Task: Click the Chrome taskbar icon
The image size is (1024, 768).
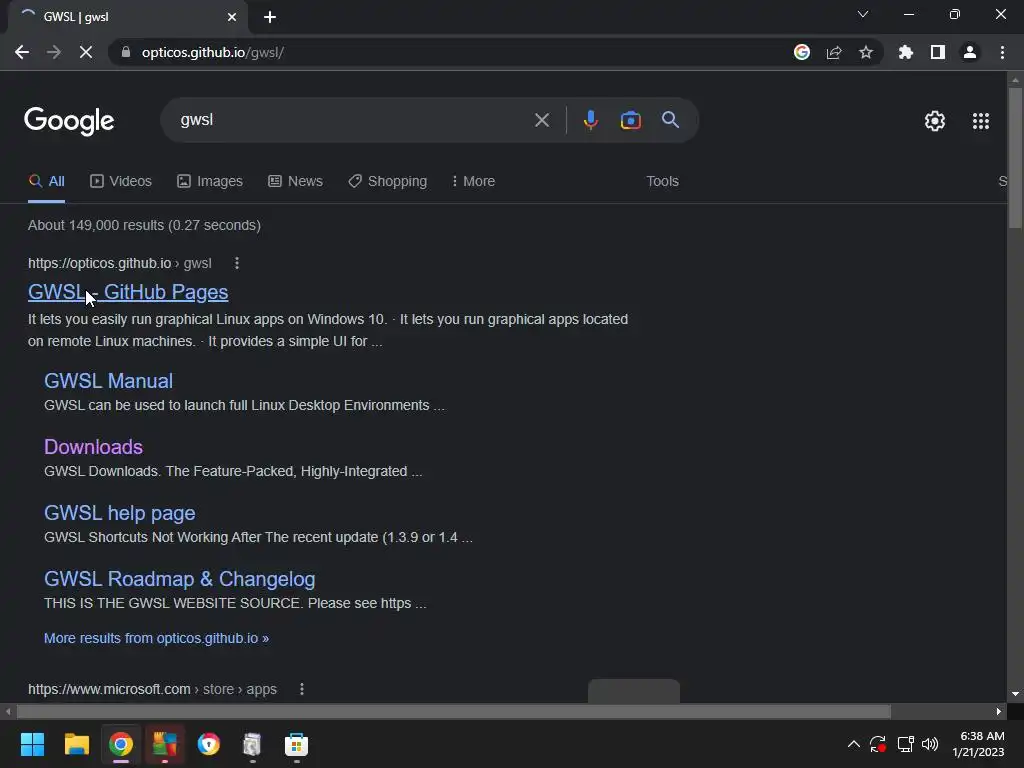Action: [121, 744]
